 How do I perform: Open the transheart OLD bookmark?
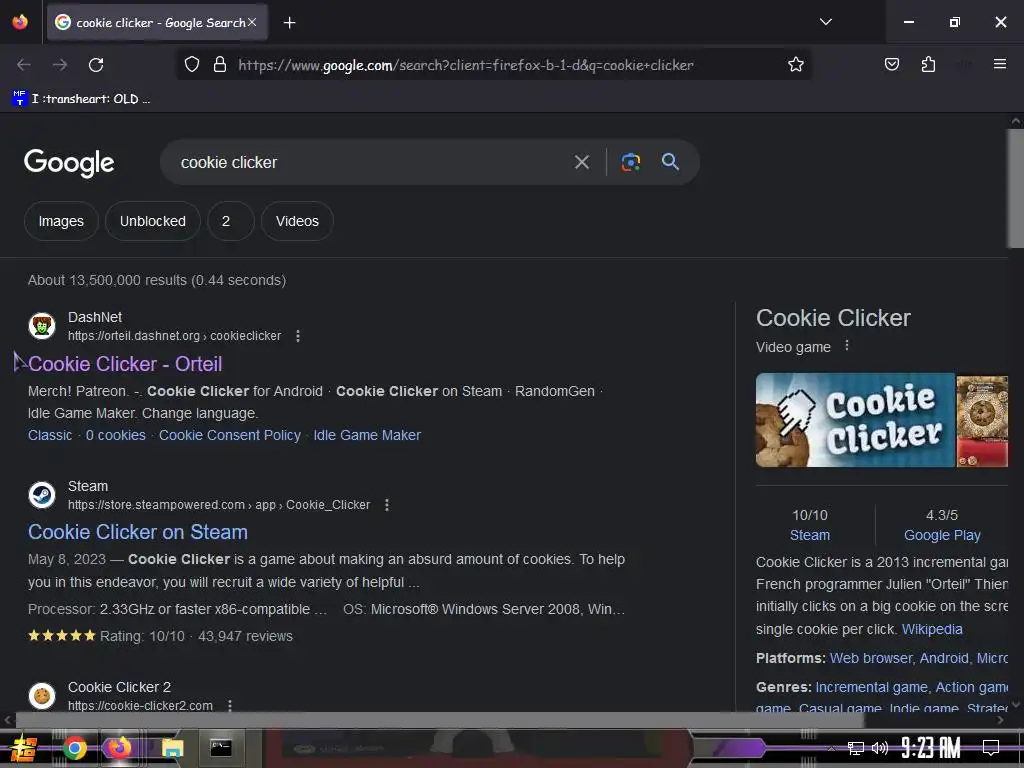pos(81,99)
